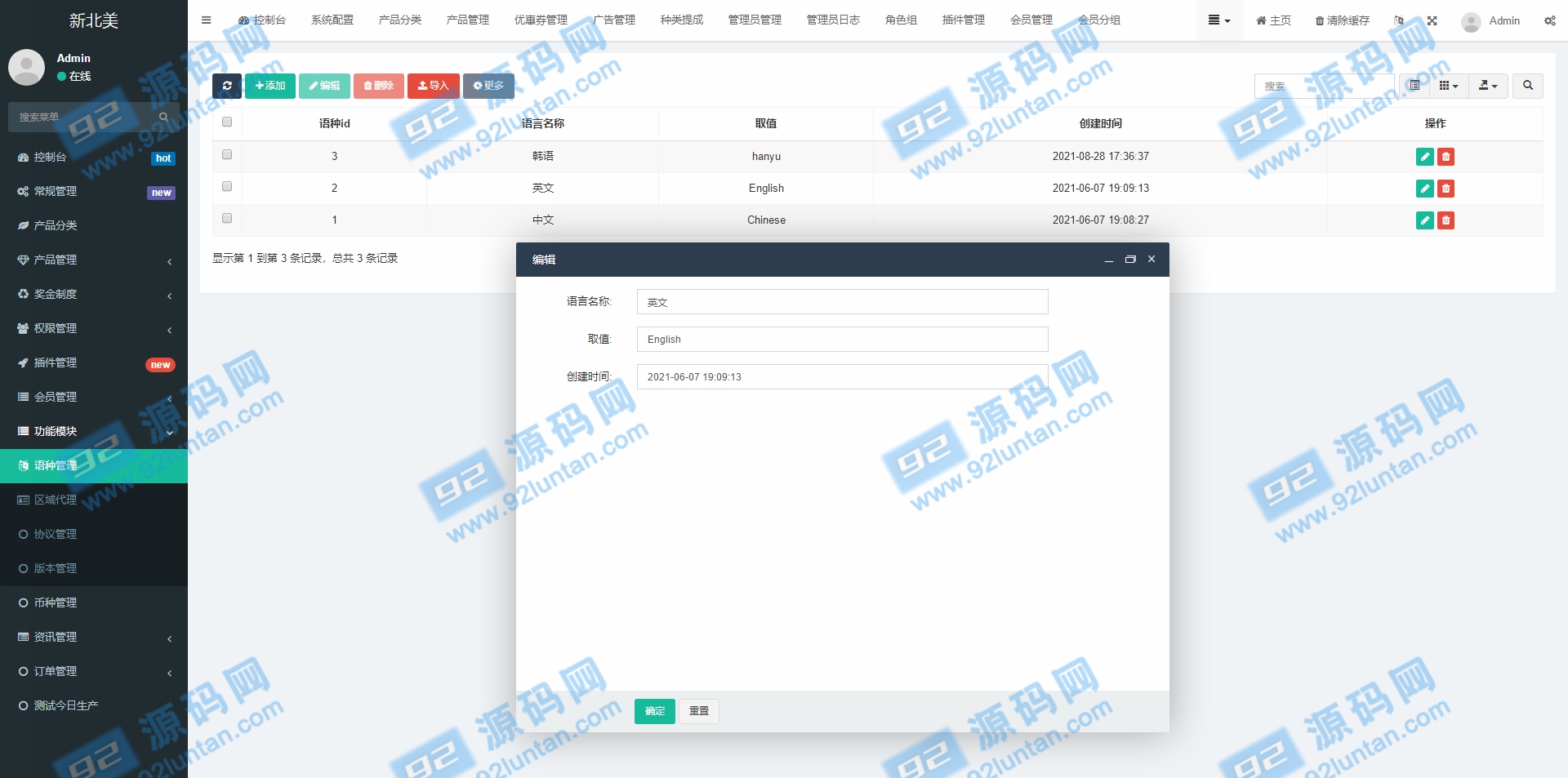Open 控制台 in the sidebar
The image size is (1568, 778).
click(94, 157)
